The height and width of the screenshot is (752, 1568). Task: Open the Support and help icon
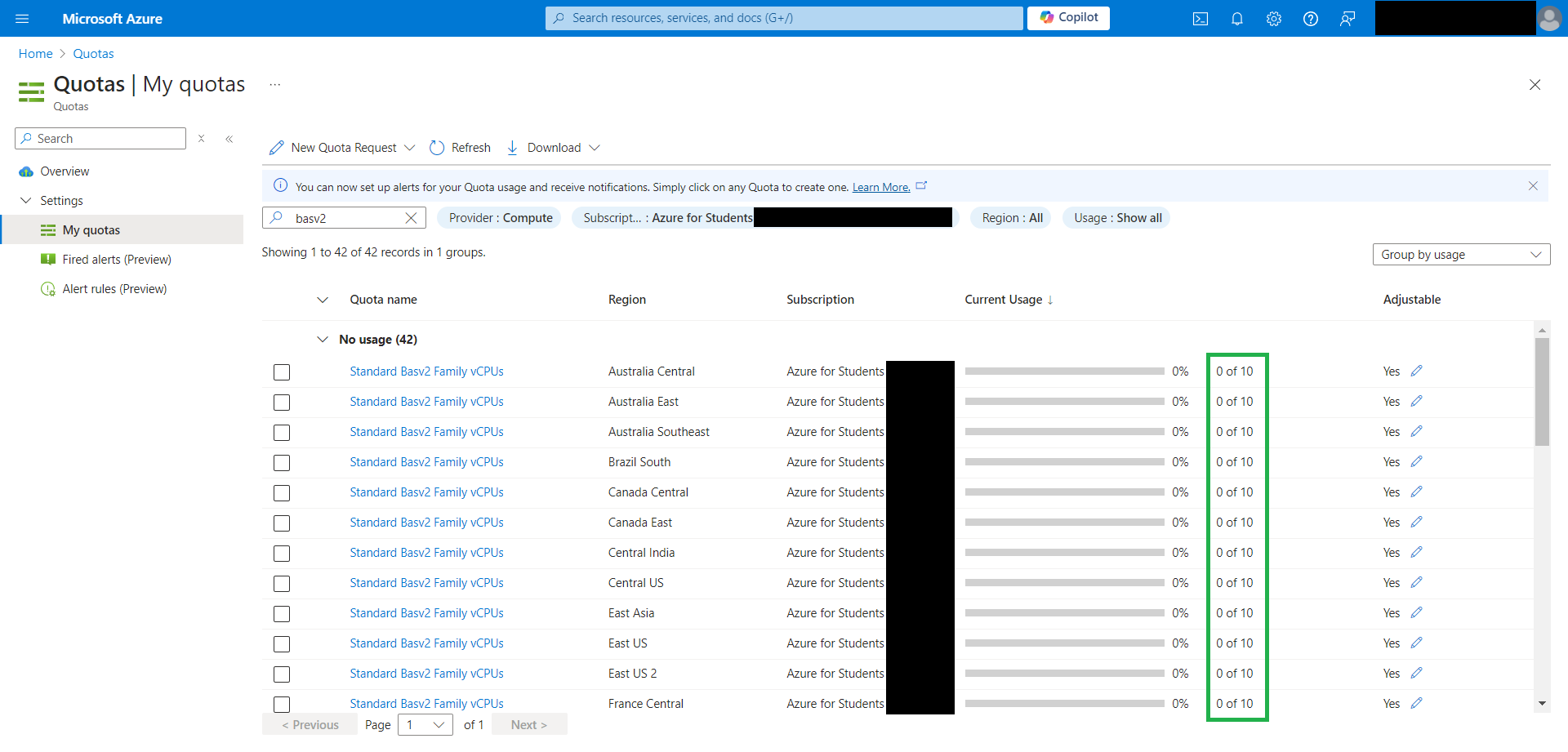coord(1311,19)
